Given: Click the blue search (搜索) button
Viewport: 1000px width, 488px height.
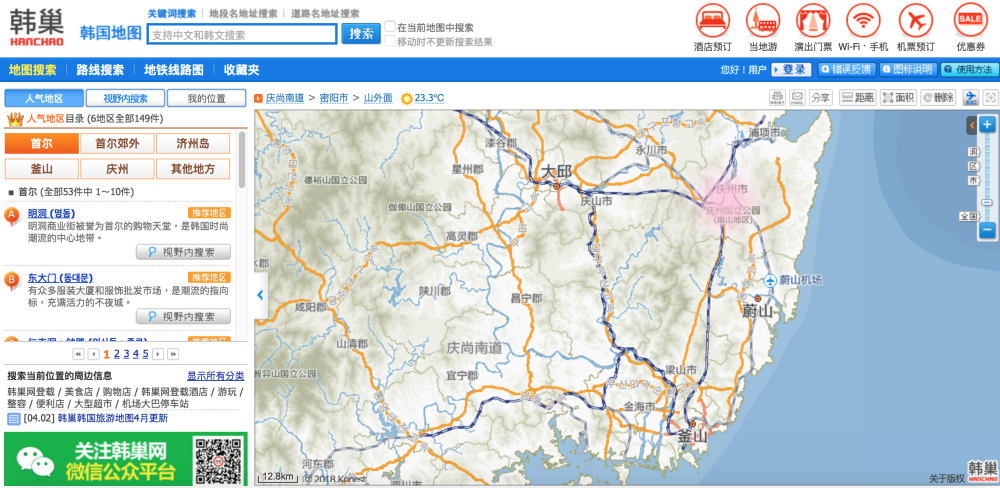Looking at the screenshot, I should (361, 34).
